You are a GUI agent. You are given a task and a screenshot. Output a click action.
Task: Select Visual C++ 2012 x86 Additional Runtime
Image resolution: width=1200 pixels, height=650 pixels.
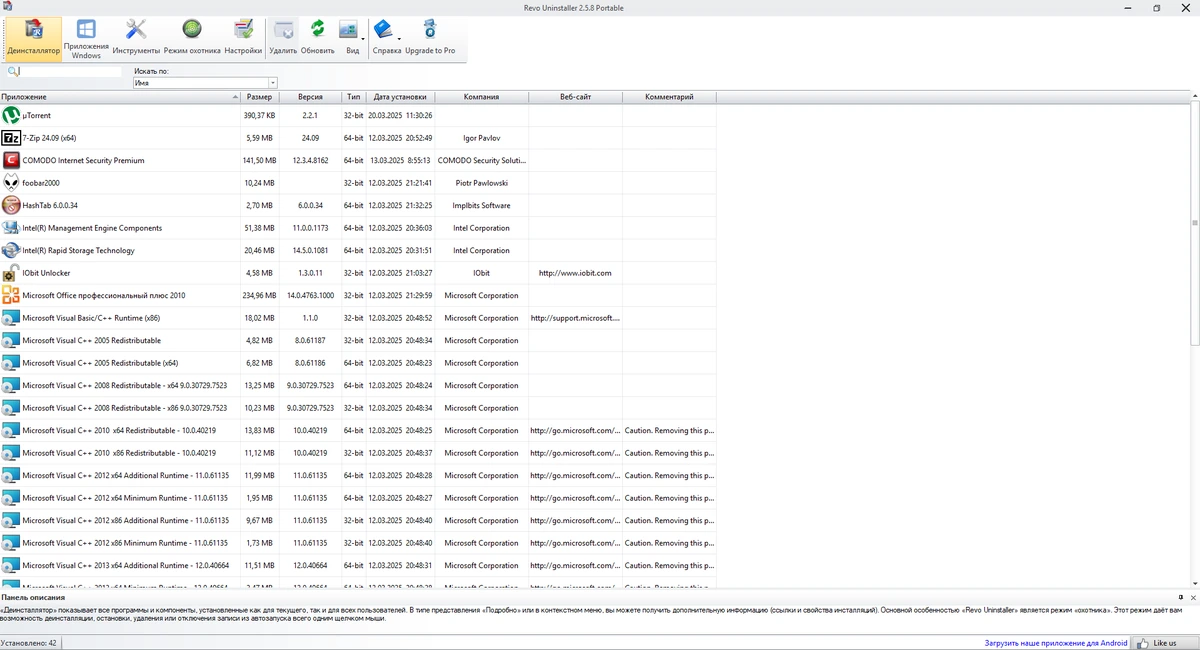(358, 521)
